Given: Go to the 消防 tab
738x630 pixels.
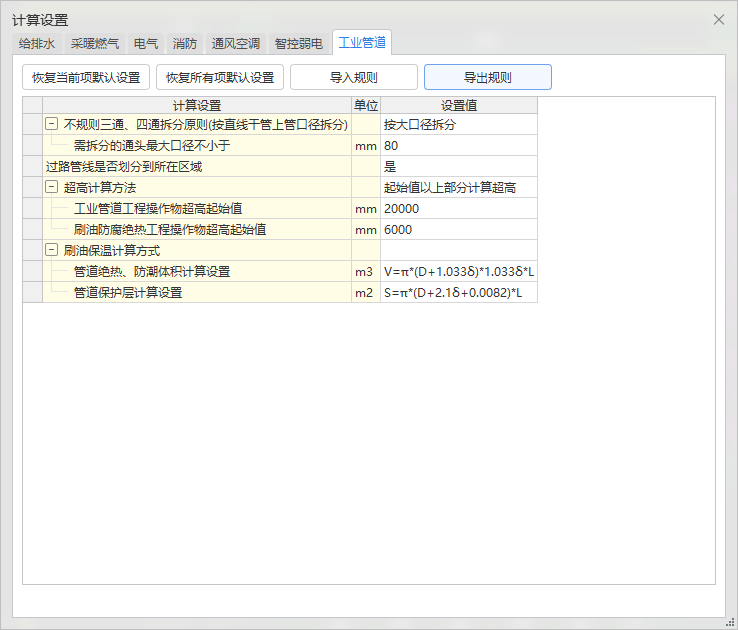Looking at the screenshot, I should [x=185, y=44].
